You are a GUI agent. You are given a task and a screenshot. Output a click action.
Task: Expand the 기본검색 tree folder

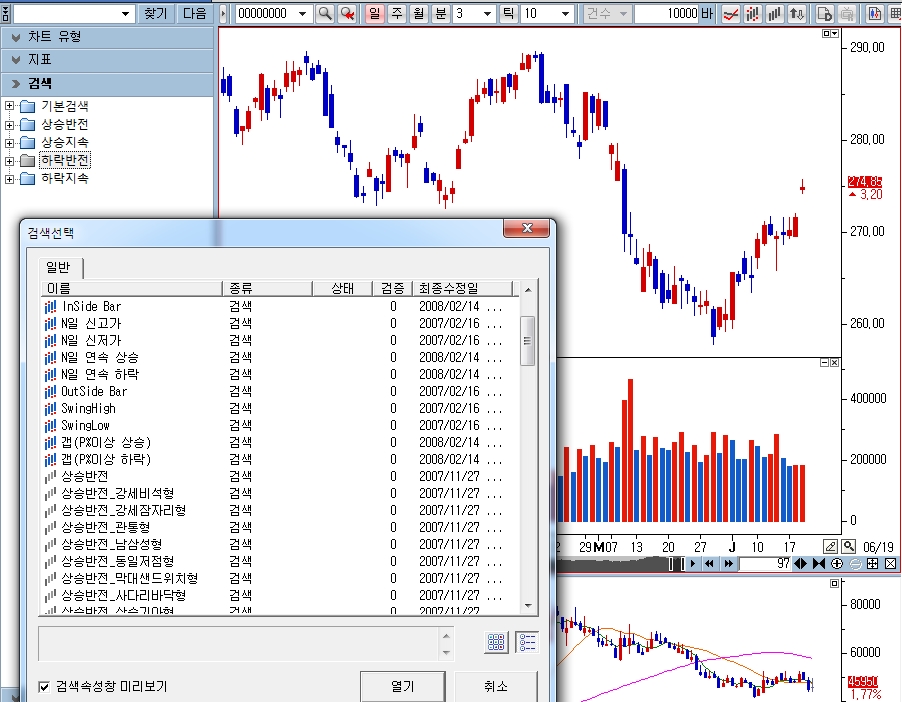pos(10,106)
